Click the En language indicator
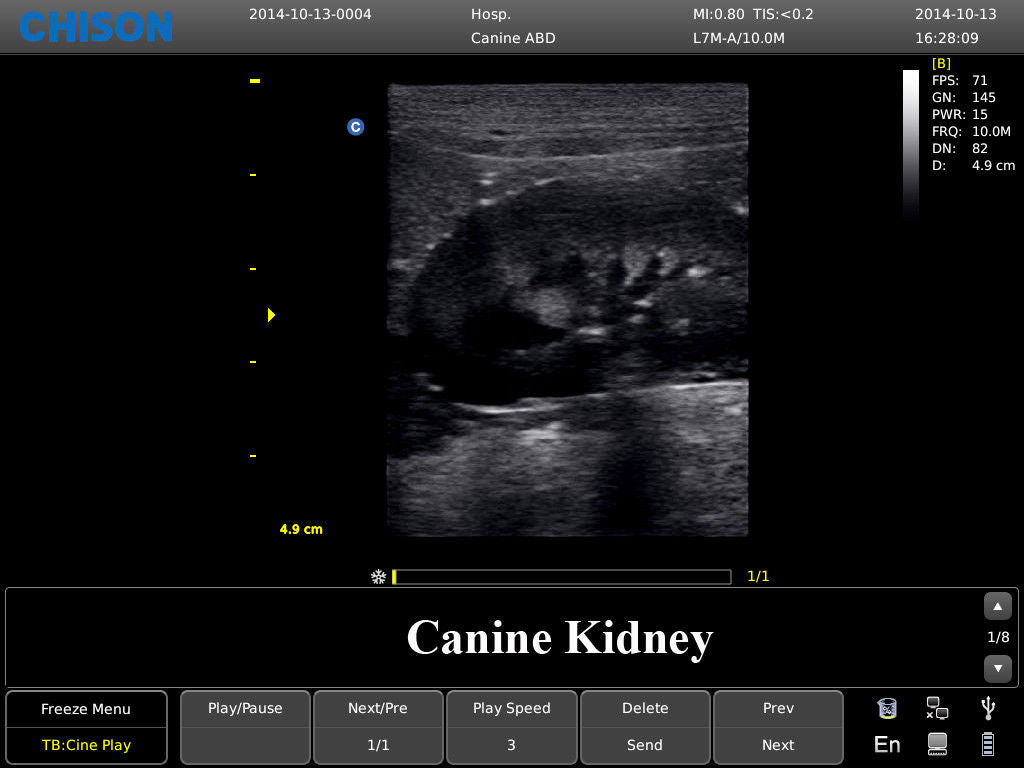The height and width of the screenshot is (768, 1024). pyautogui.click(x=887, y=744)
